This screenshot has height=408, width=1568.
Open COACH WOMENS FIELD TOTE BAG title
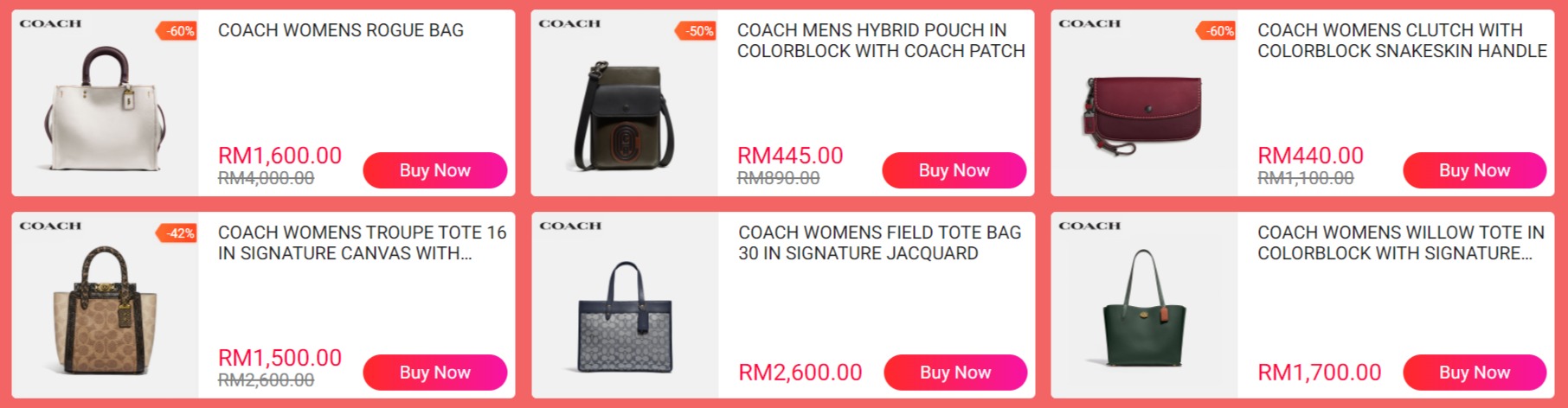[x=879, y=243]
